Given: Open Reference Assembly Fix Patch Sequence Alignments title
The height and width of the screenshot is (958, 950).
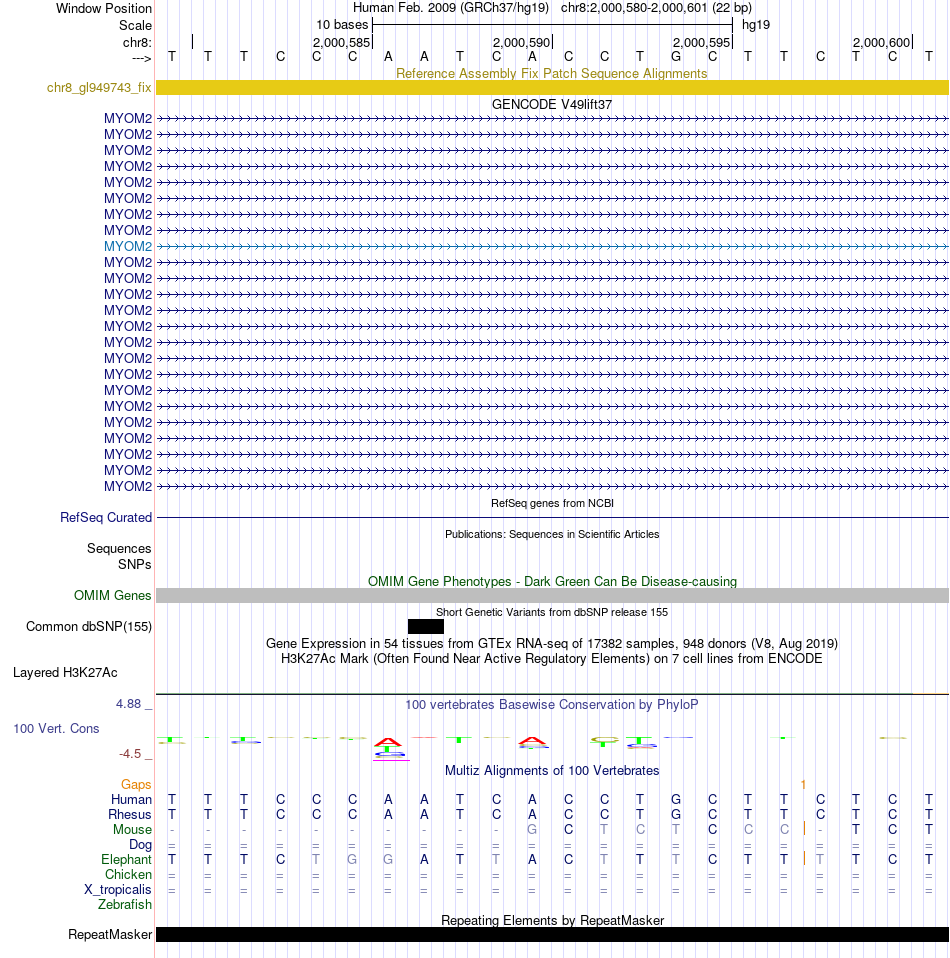Looking at the screenshot, I should tap(552, 73).
